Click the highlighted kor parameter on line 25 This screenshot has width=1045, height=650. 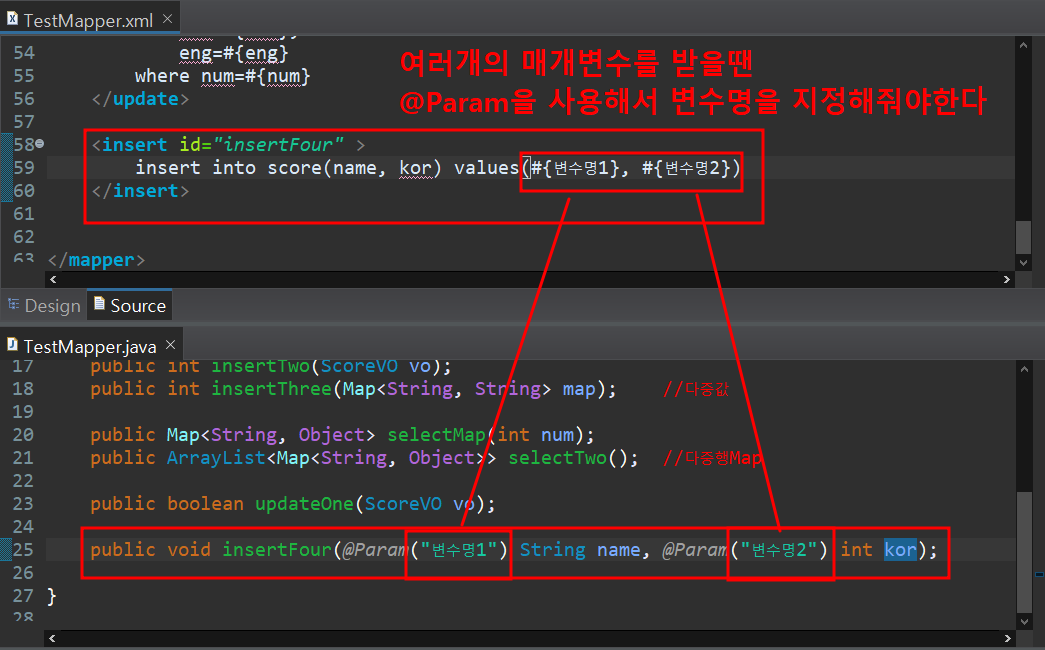click(x=900, y=549)
